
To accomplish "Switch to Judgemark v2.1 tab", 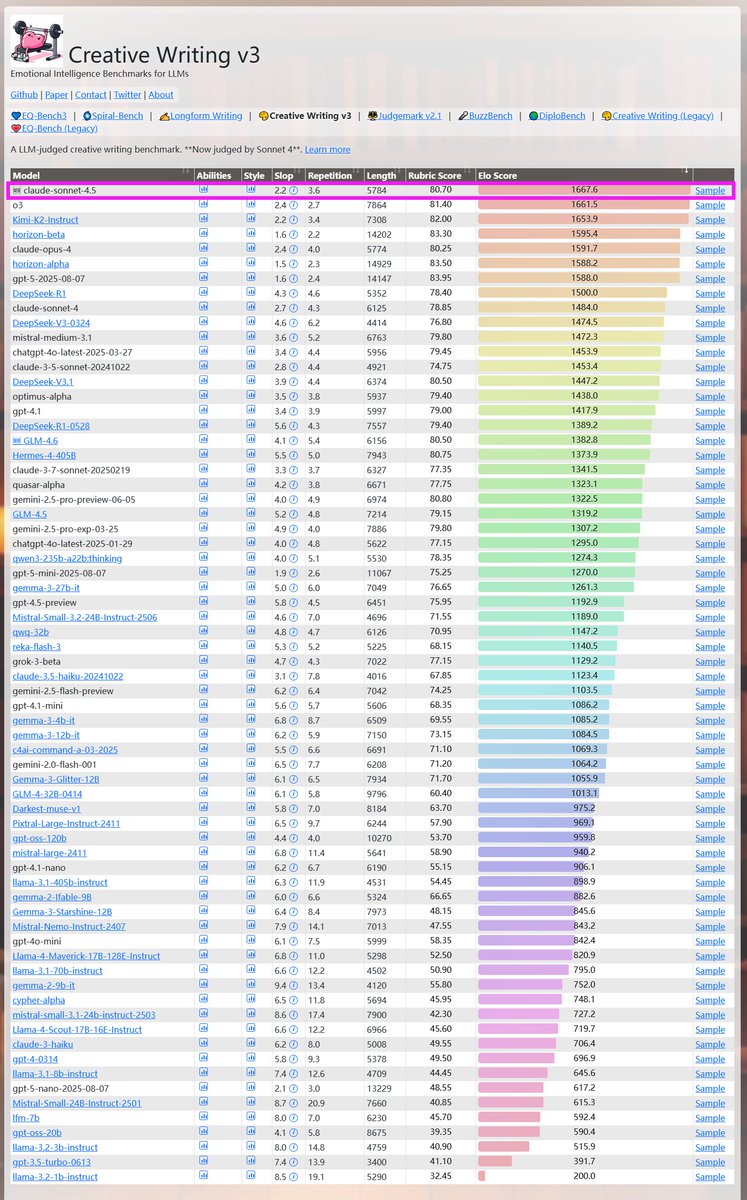I will (403, 116).
